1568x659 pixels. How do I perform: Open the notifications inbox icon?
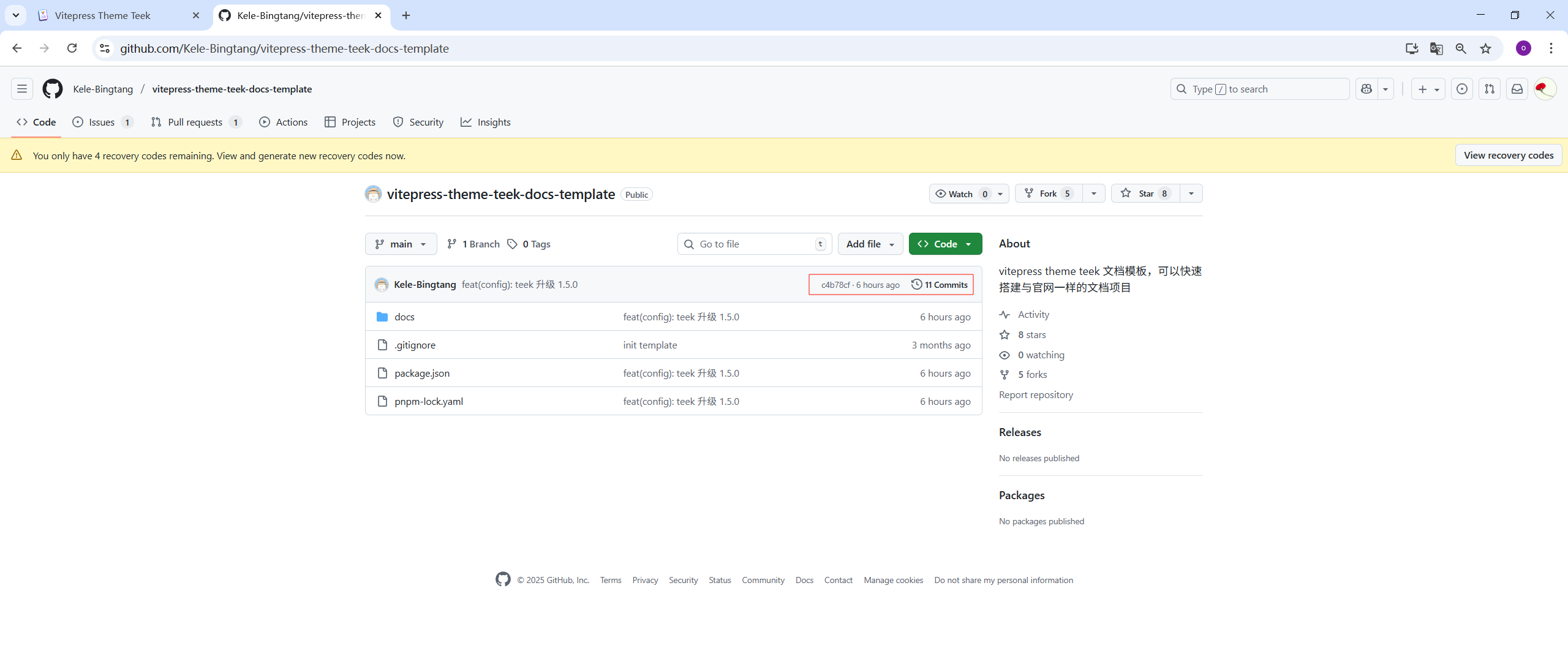click(x=1517, y=89)
